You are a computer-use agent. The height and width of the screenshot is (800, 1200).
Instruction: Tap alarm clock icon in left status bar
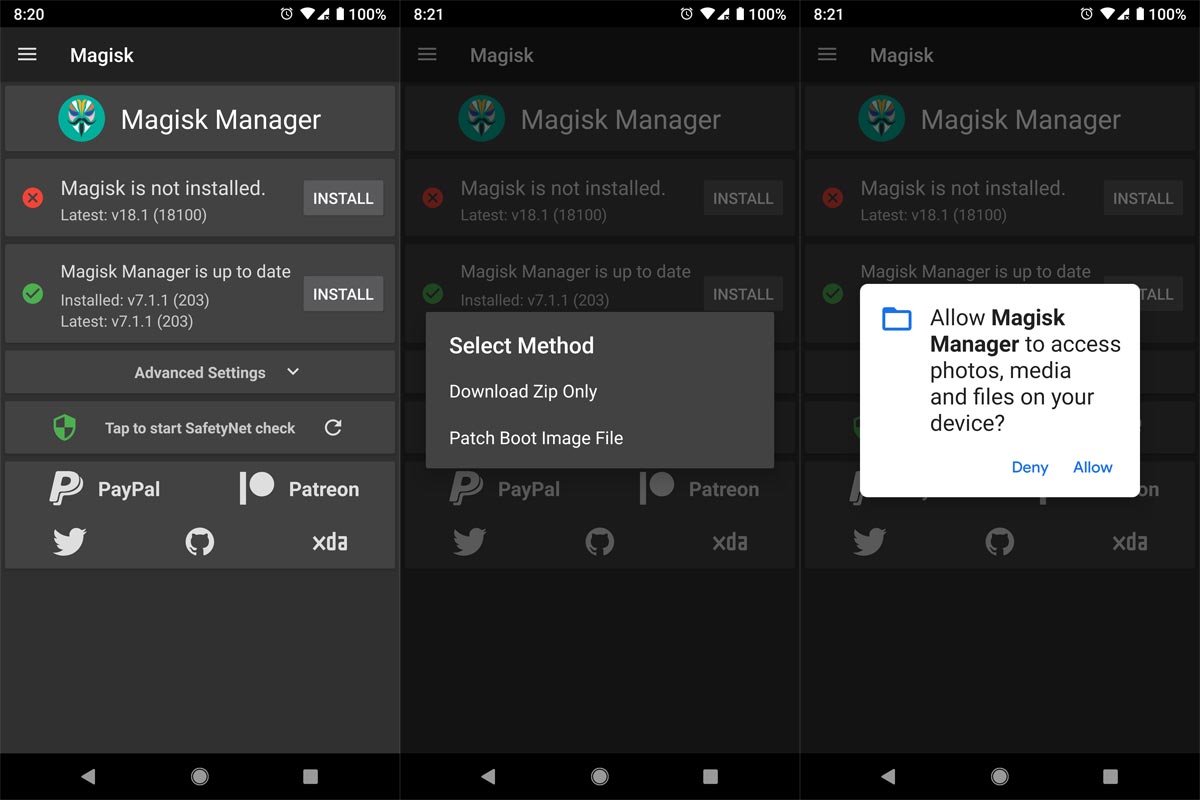pos(286,14)
